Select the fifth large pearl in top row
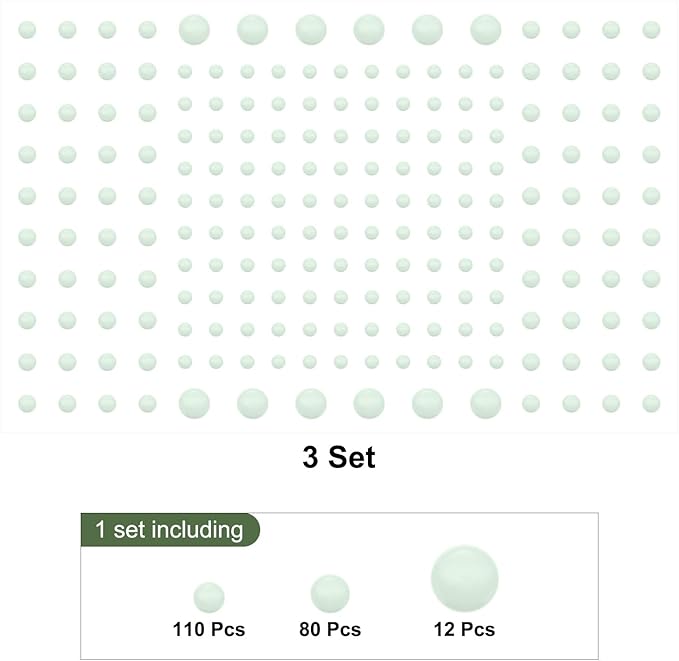The image size is (679, 661). pos(427,30)
